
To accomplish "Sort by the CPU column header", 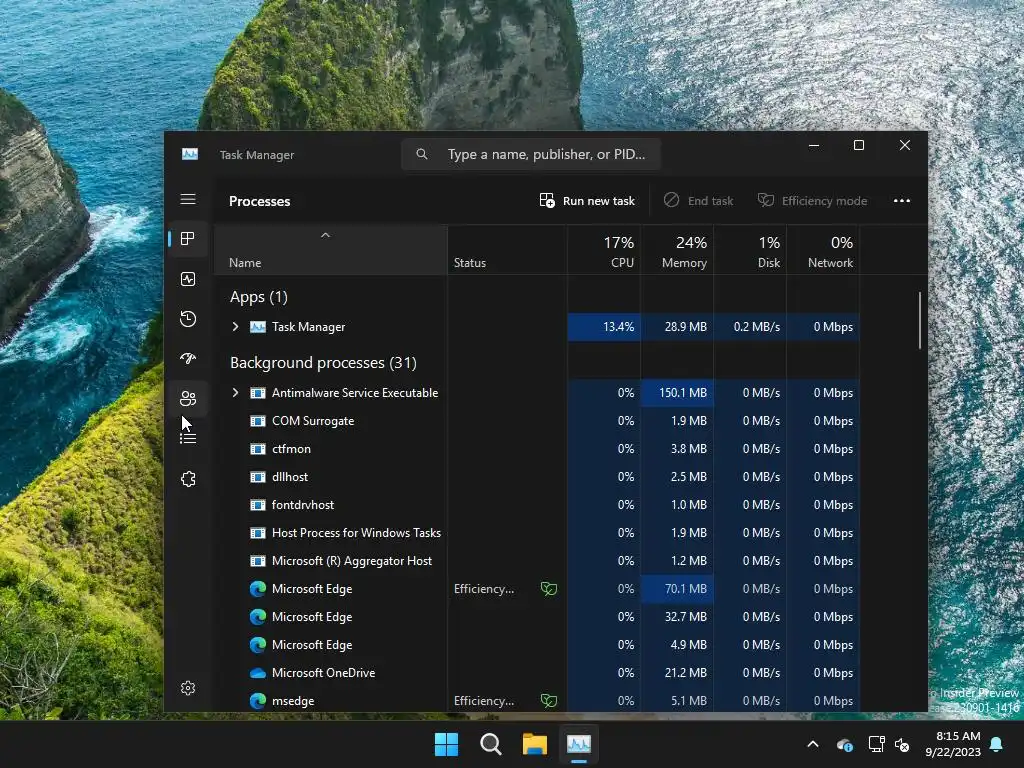I will pos(605,251).
